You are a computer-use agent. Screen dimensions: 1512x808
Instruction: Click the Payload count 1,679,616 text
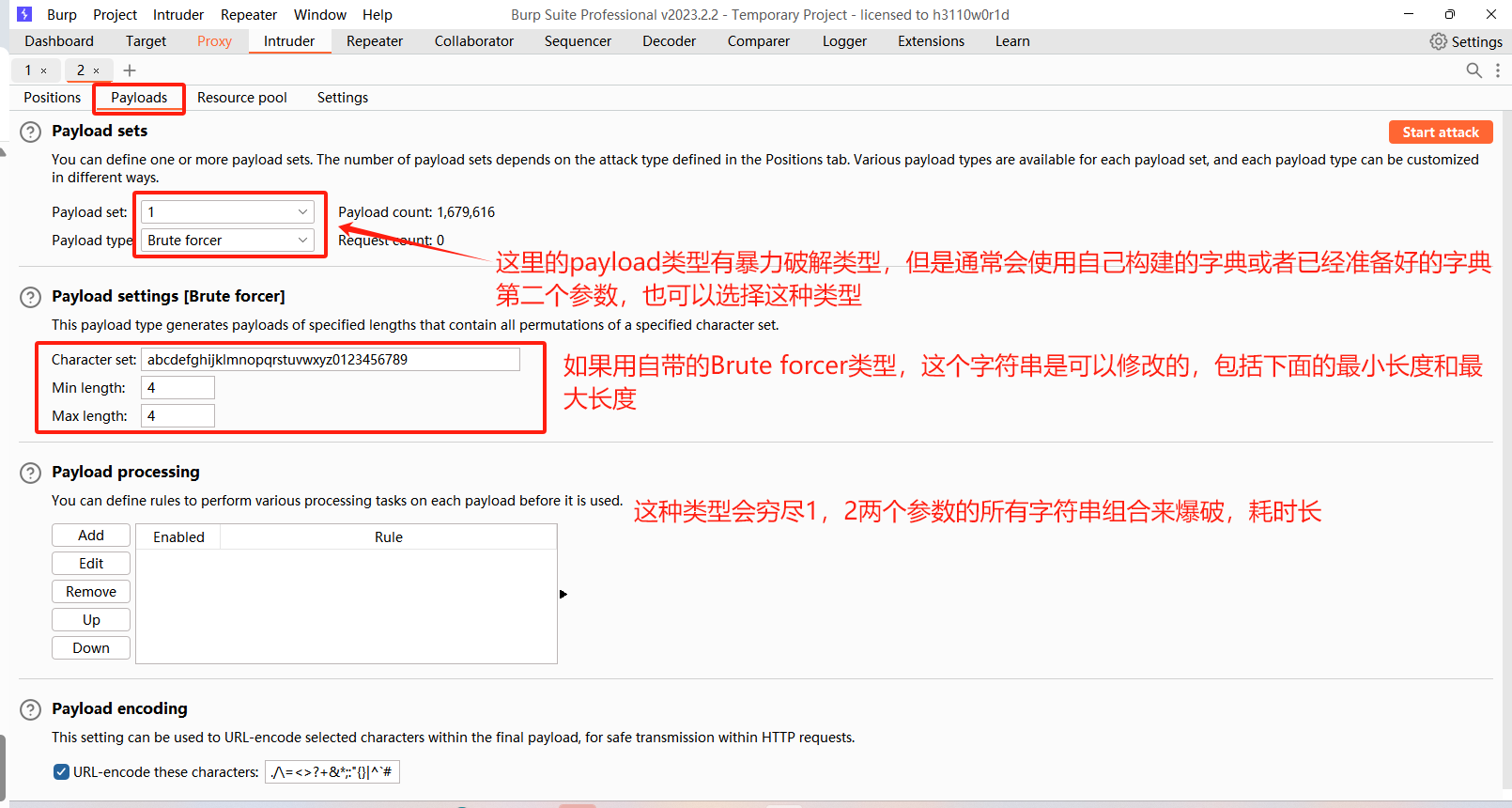(x=416, y=212)
